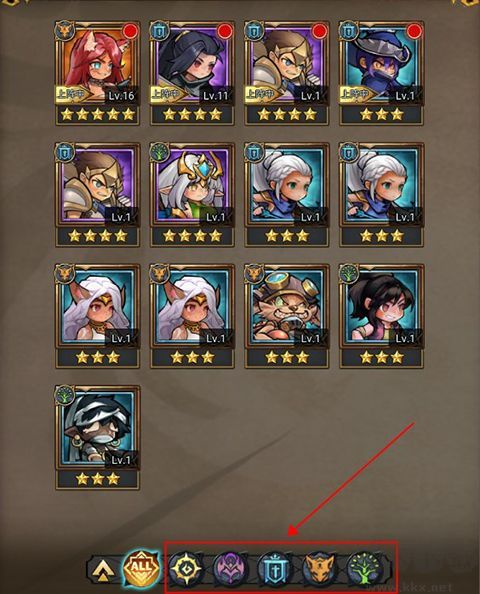Image resolution: width=480 pixels, height=594 pixels.
Task: Tap red dot on fox girl card
Action: (x=130, y=31)
